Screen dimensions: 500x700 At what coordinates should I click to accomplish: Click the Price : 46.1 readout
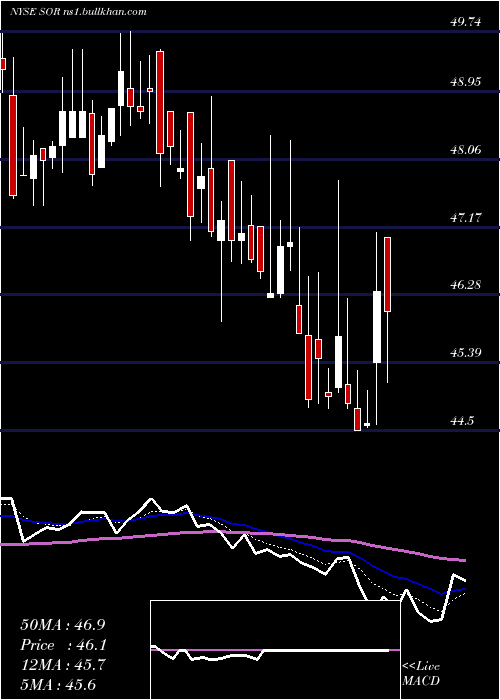(x=62, y=645)
